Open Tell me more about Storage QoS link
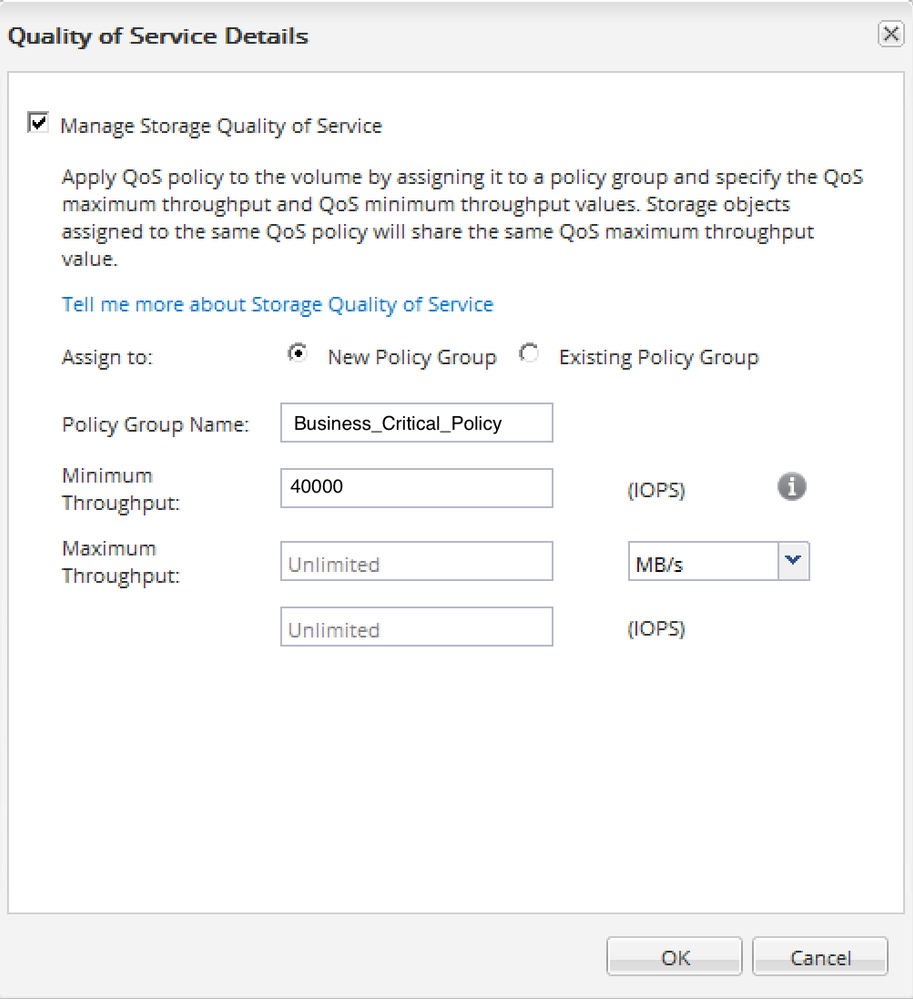This screenshot has width=913, height=999. 277,304
